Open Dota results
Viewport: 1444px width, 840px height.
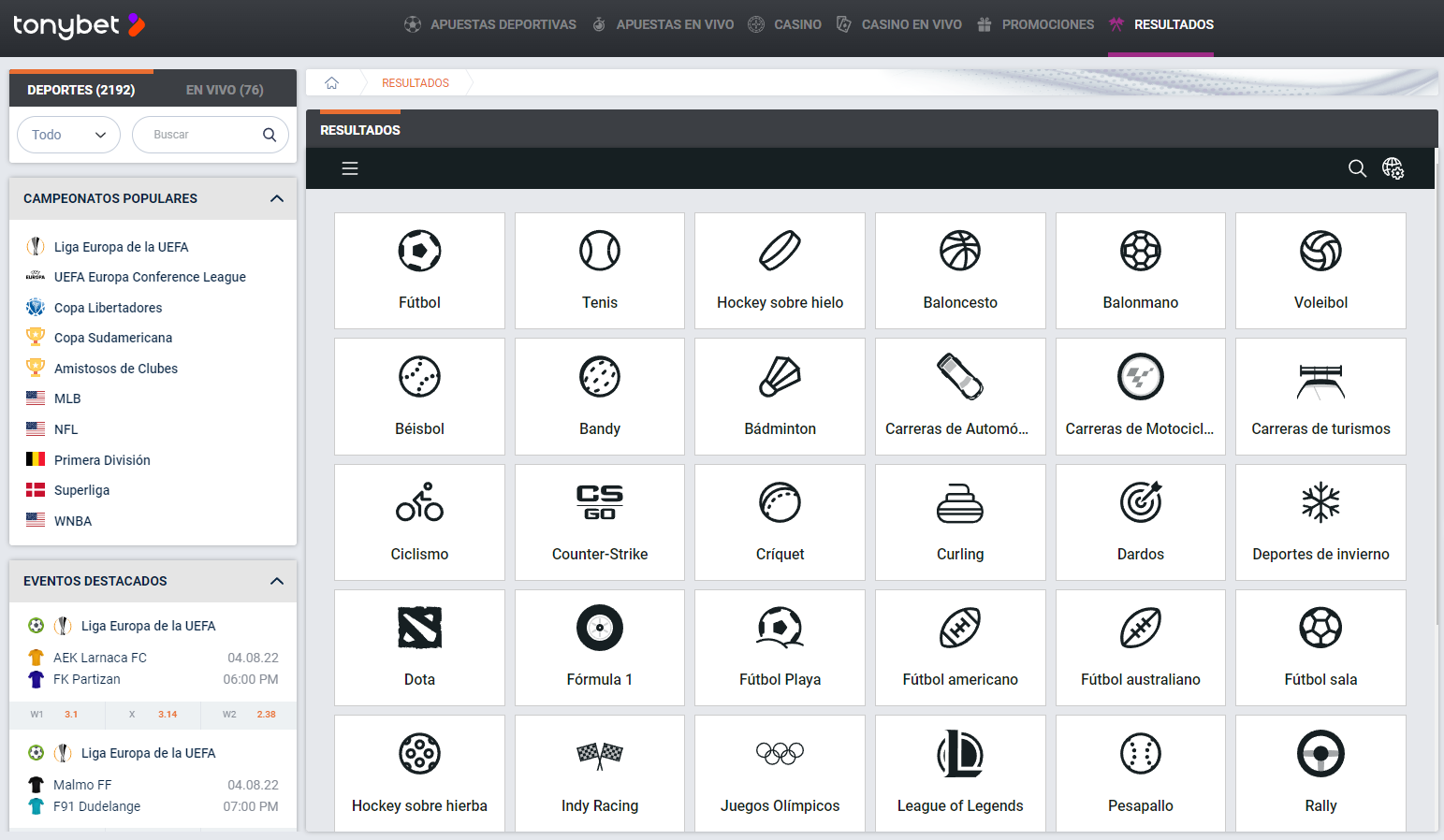(x=419, y=647)
